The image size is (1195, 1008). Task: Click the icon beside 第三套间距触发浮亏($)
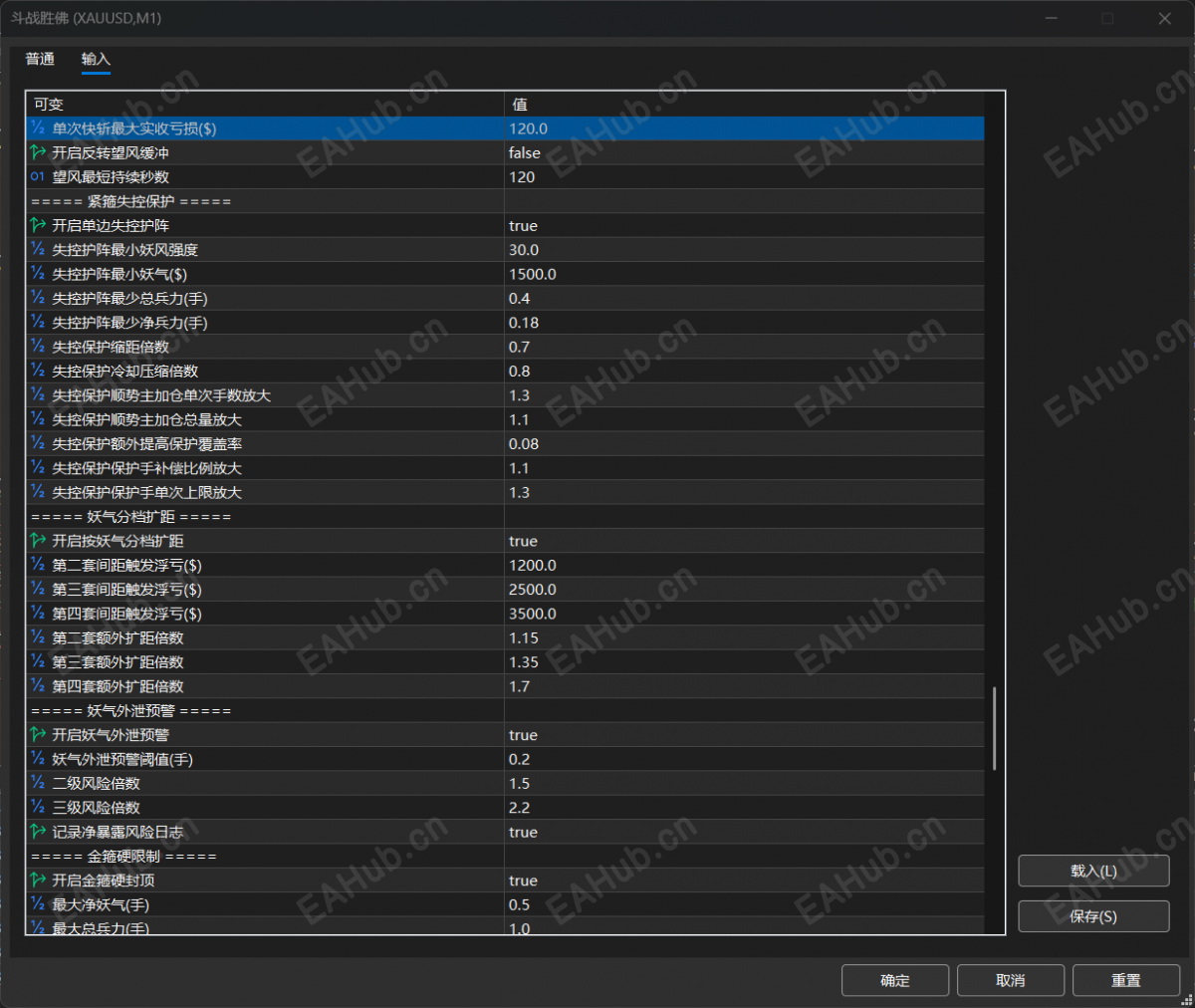click(38, 589)
